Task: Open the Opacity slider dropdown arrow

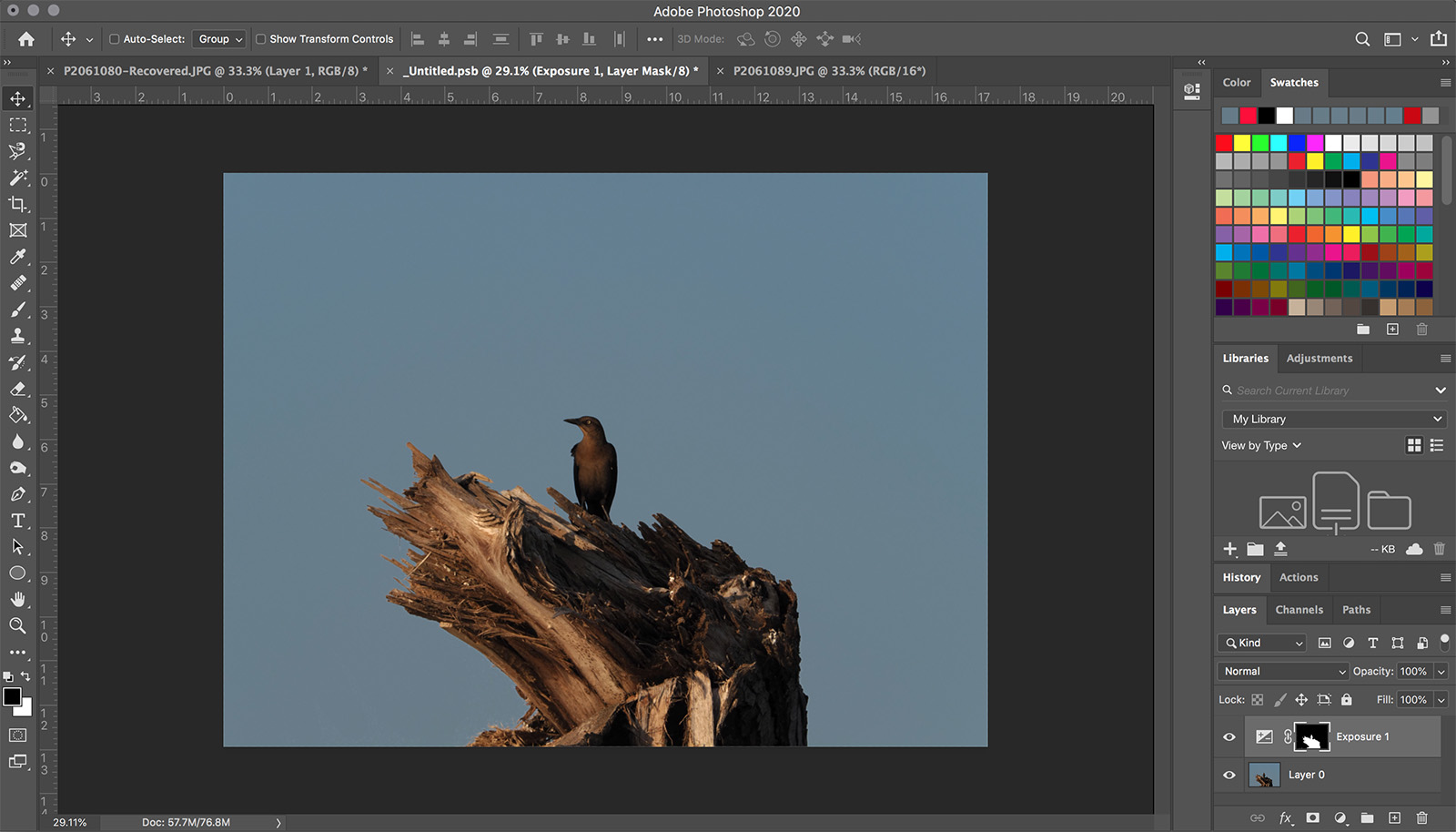Action: (1441, 672)
